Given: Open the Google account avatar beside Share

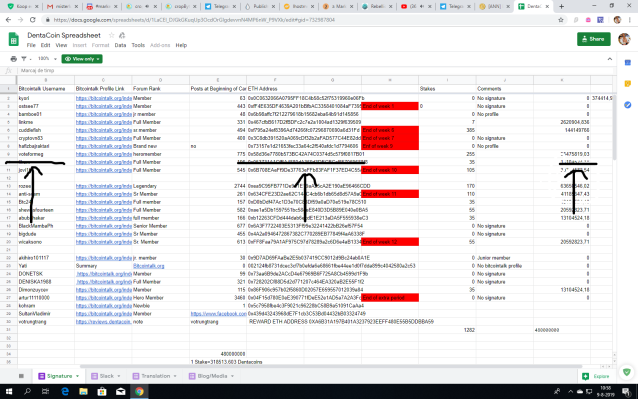Looking at the screenshot, I should [624, 39].
